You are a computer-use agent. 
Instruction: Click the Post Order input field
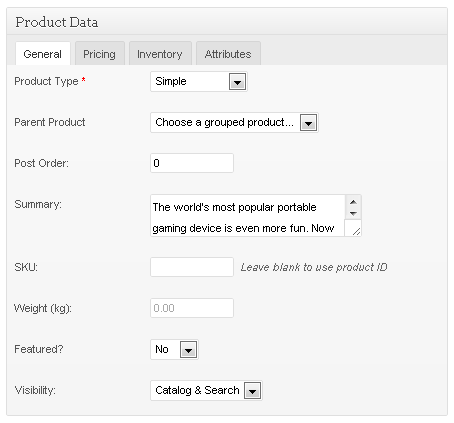click(192, 163)
